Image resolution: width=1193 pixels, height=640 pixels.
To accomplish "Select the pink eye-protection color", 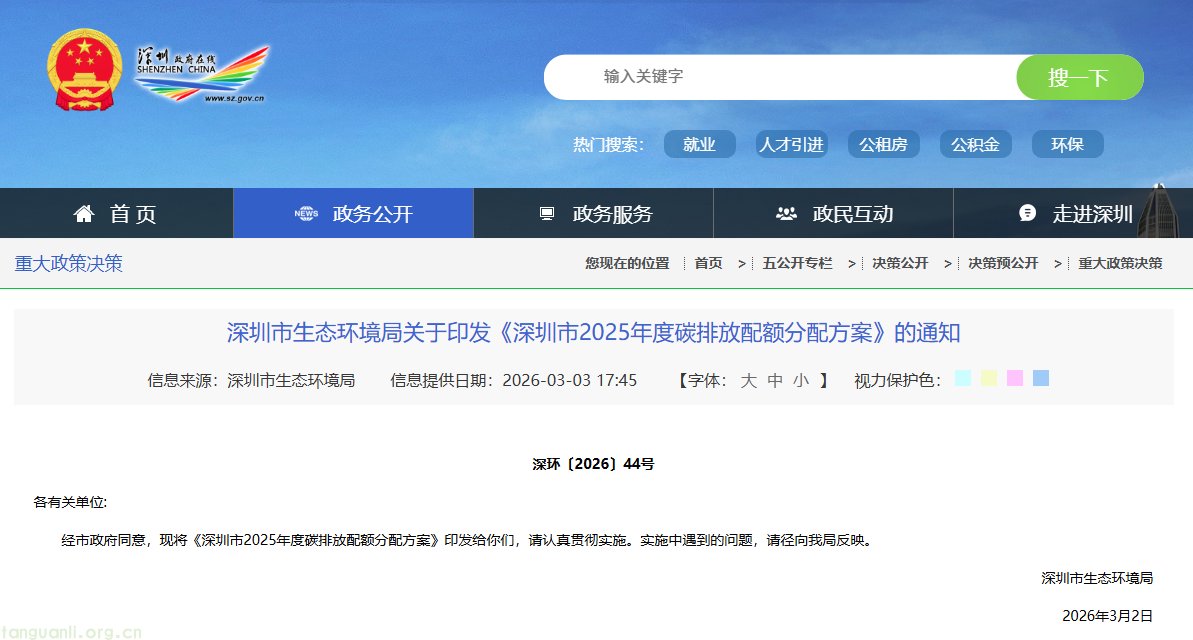I will [1015, 378].
